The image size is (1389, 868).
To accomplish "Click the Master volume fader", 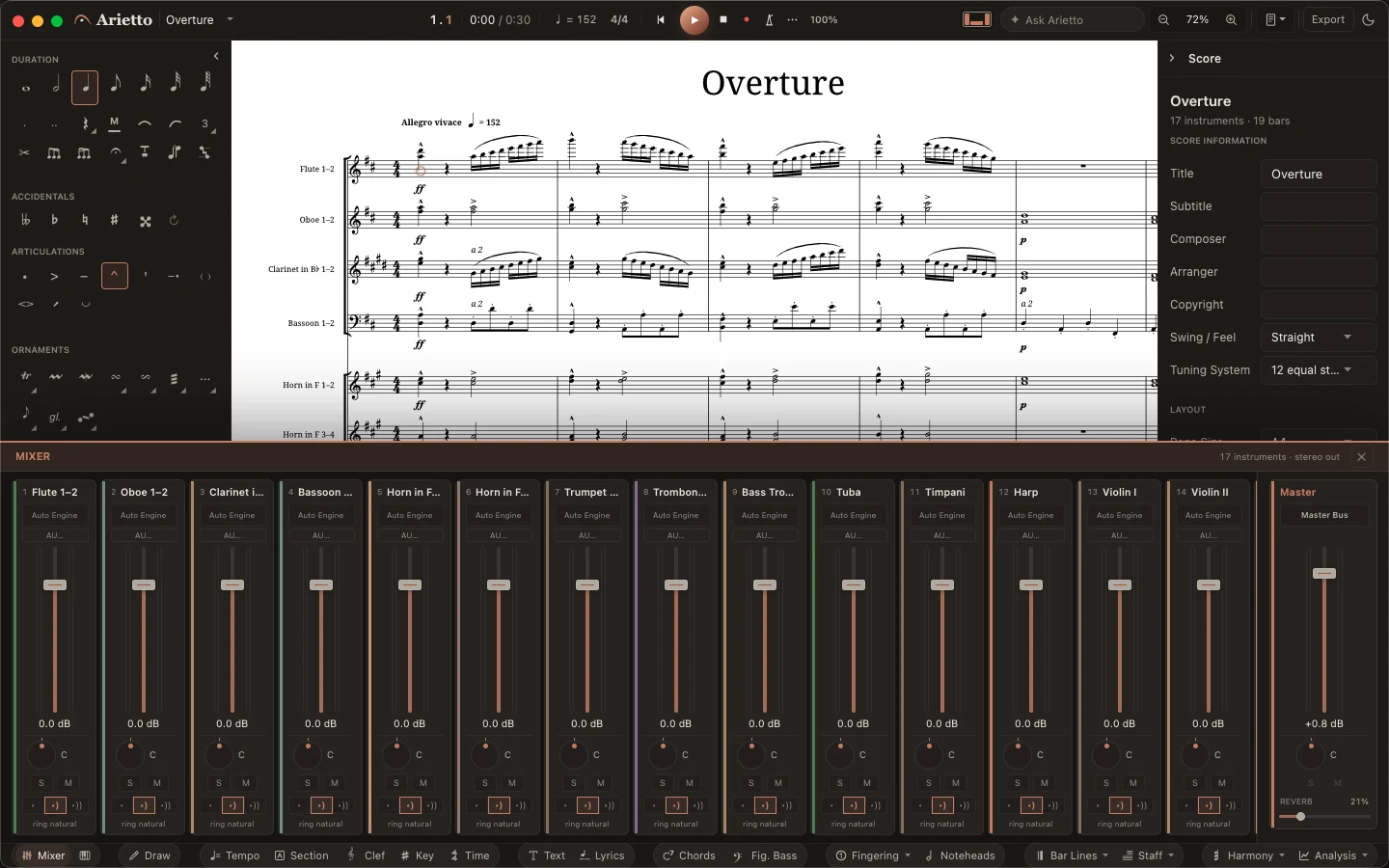I will (1324, 573).
